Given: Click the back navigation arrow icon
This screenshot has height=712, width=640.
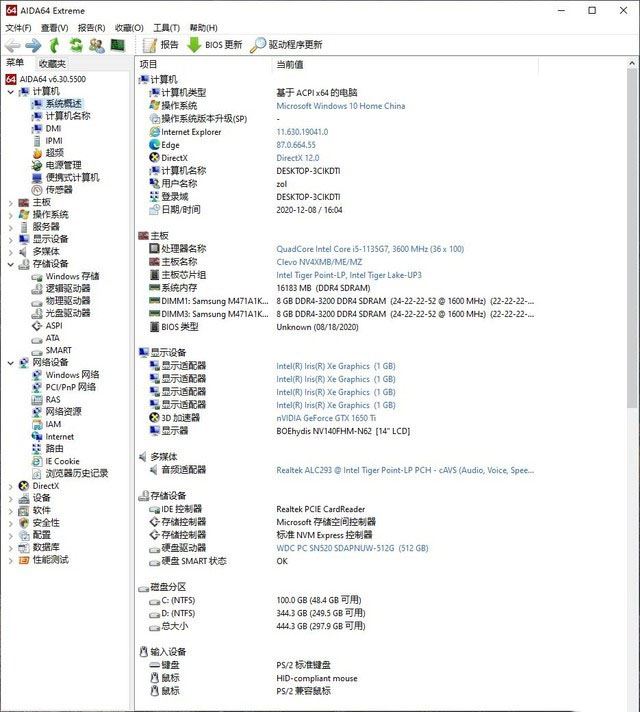Looking at the screenshot, I should pyautogui.click(x=12, y=45).
